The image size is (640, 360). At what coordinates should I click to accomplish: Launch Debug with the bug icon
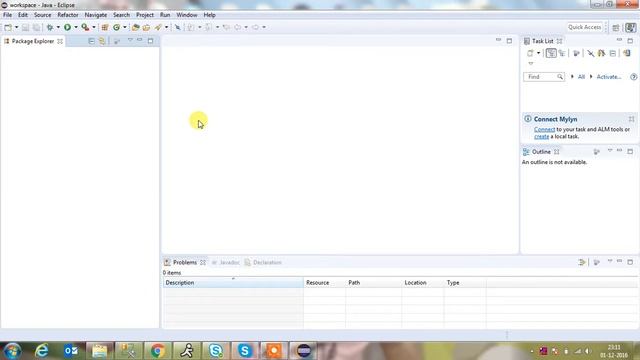(x=50, y=27)
